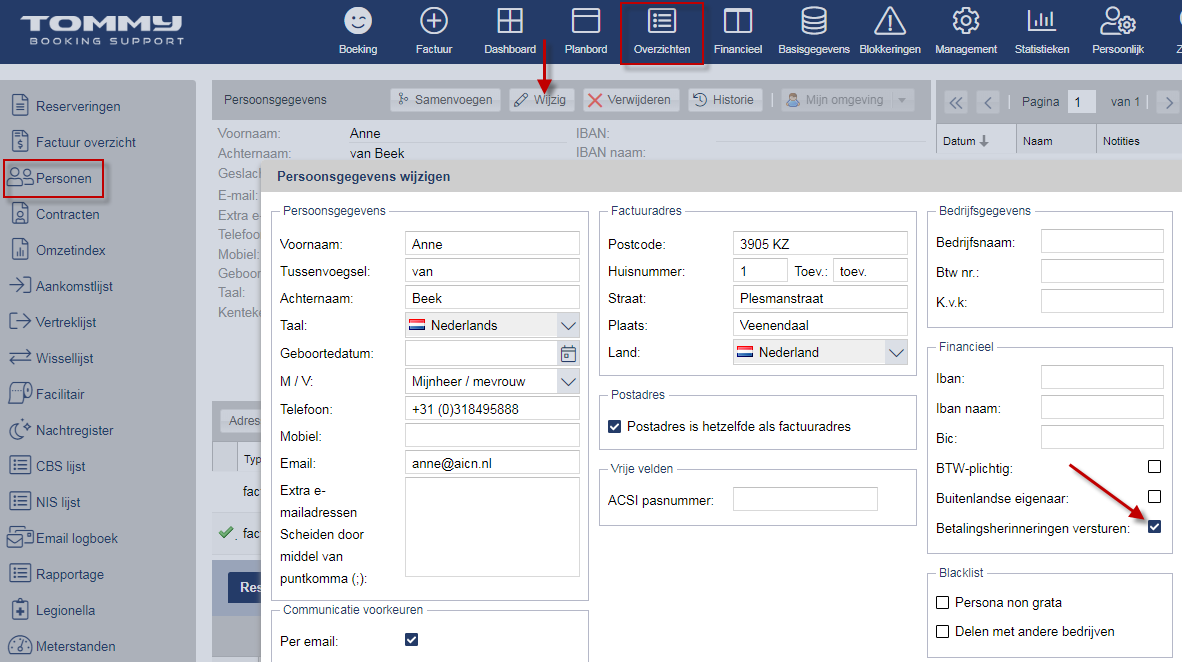
Task: Click the Samenvoegen button
Action: click(x=446, y=100)
